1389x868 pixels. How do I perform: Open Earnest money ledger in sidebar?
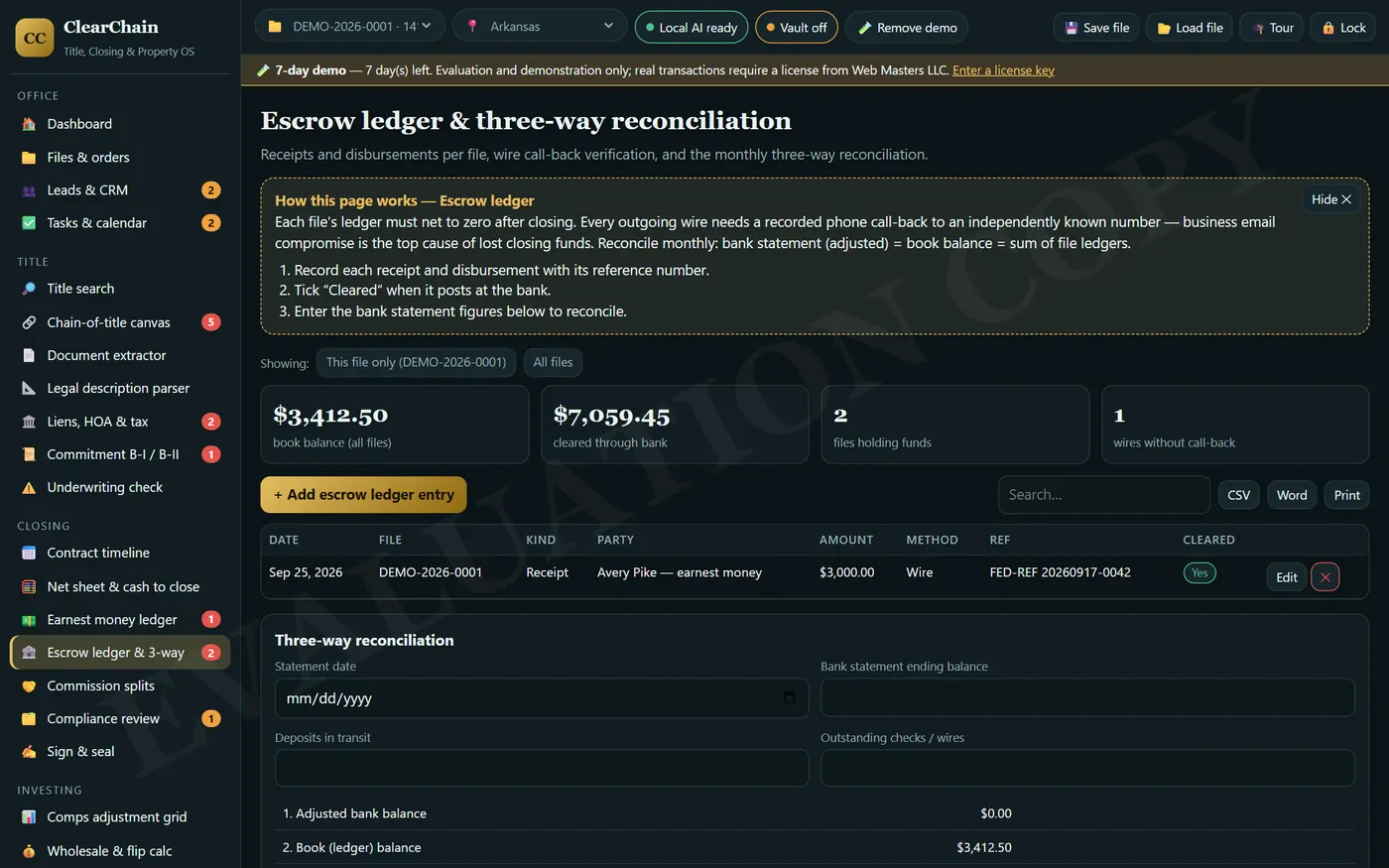tap(120, 620)
